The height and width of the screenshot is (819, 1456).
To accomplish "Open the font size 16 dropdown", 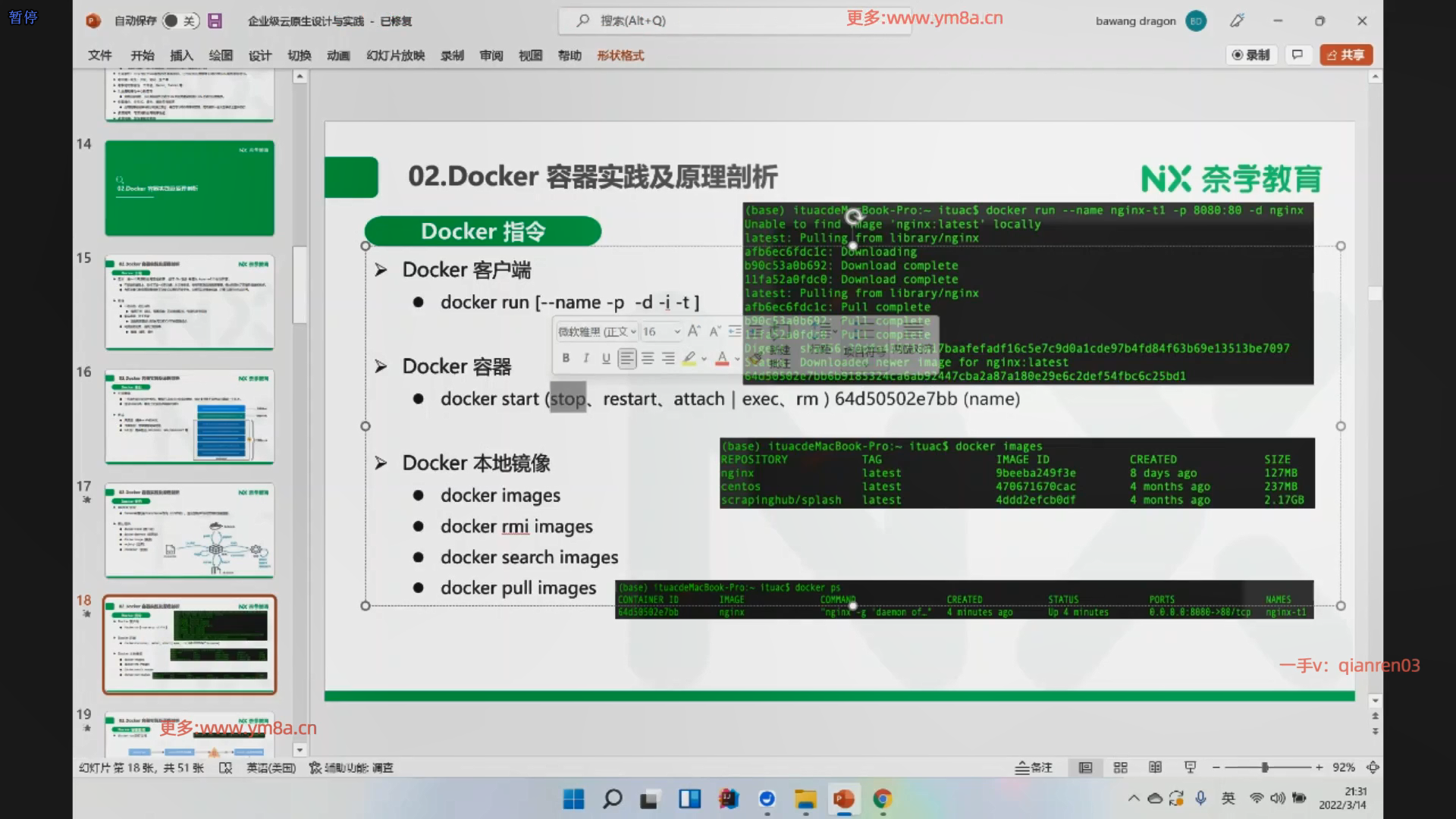I will (676, 331).
